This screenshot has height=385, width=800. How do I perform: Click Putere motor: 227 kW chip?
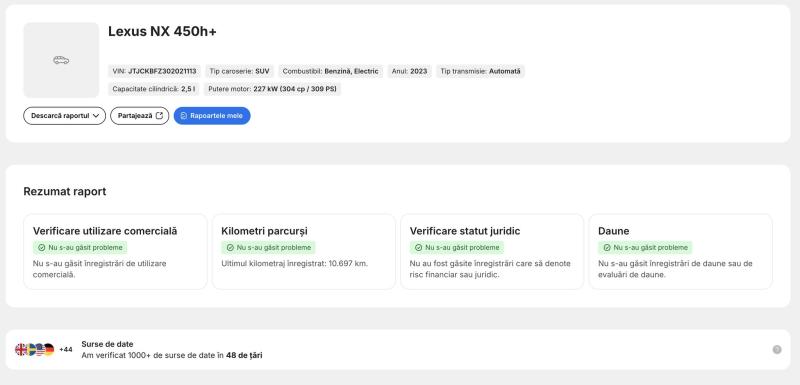(272, 89)
